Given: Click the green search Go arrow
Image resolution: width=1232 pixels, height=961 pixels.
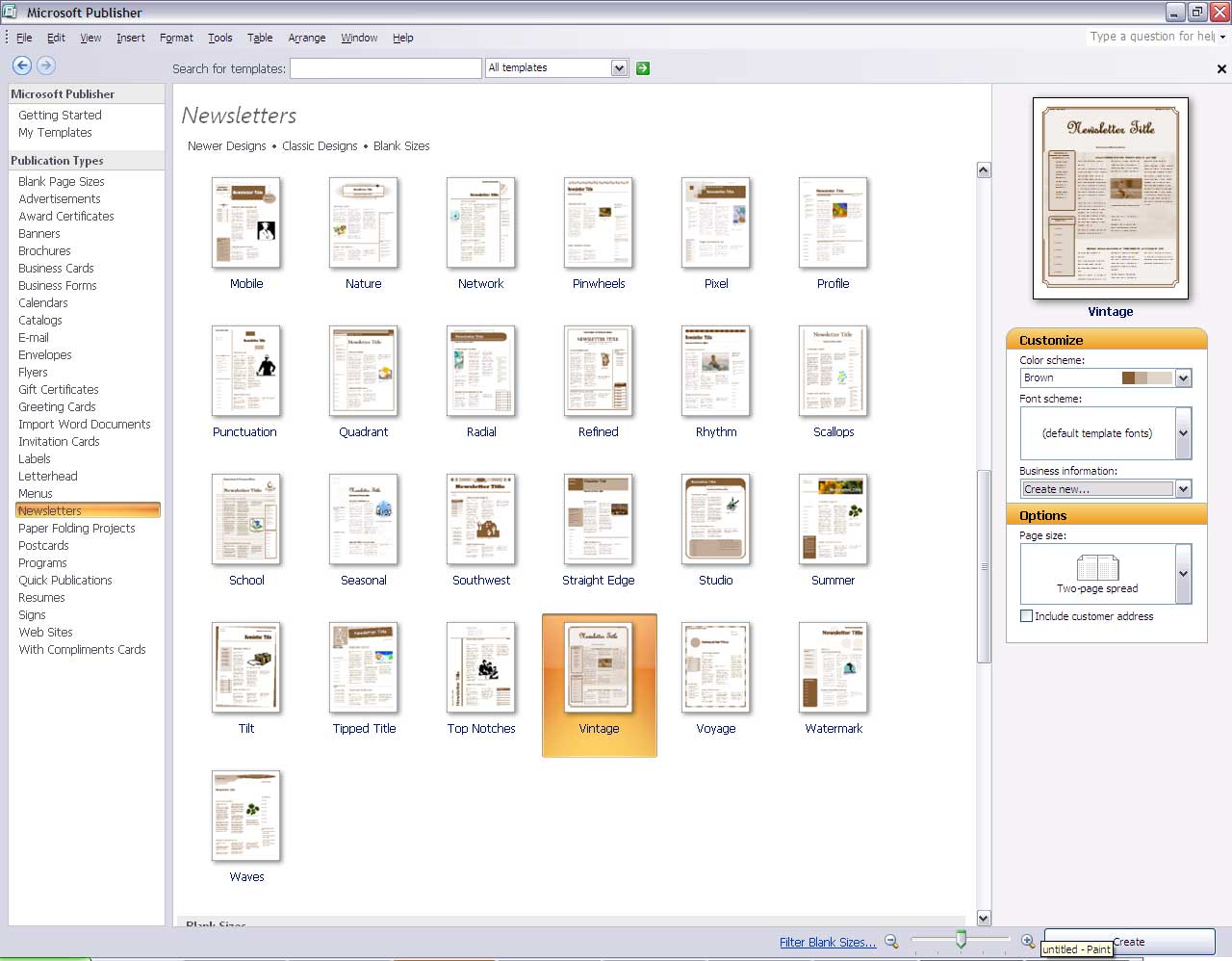Looking at the screenshot, I should [643, 68].
